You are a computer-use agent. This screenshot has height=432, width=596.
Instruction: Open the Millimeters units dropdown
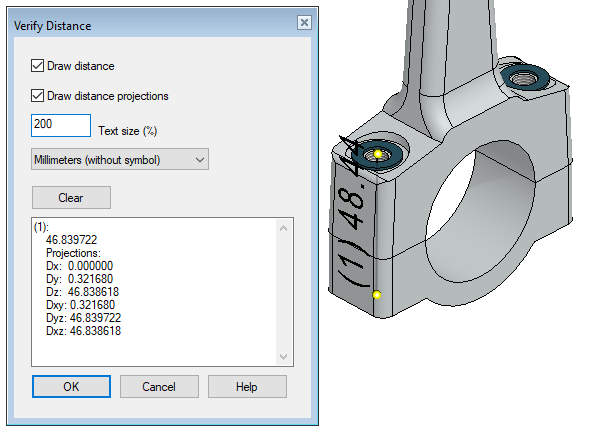(x=120, y=160)
